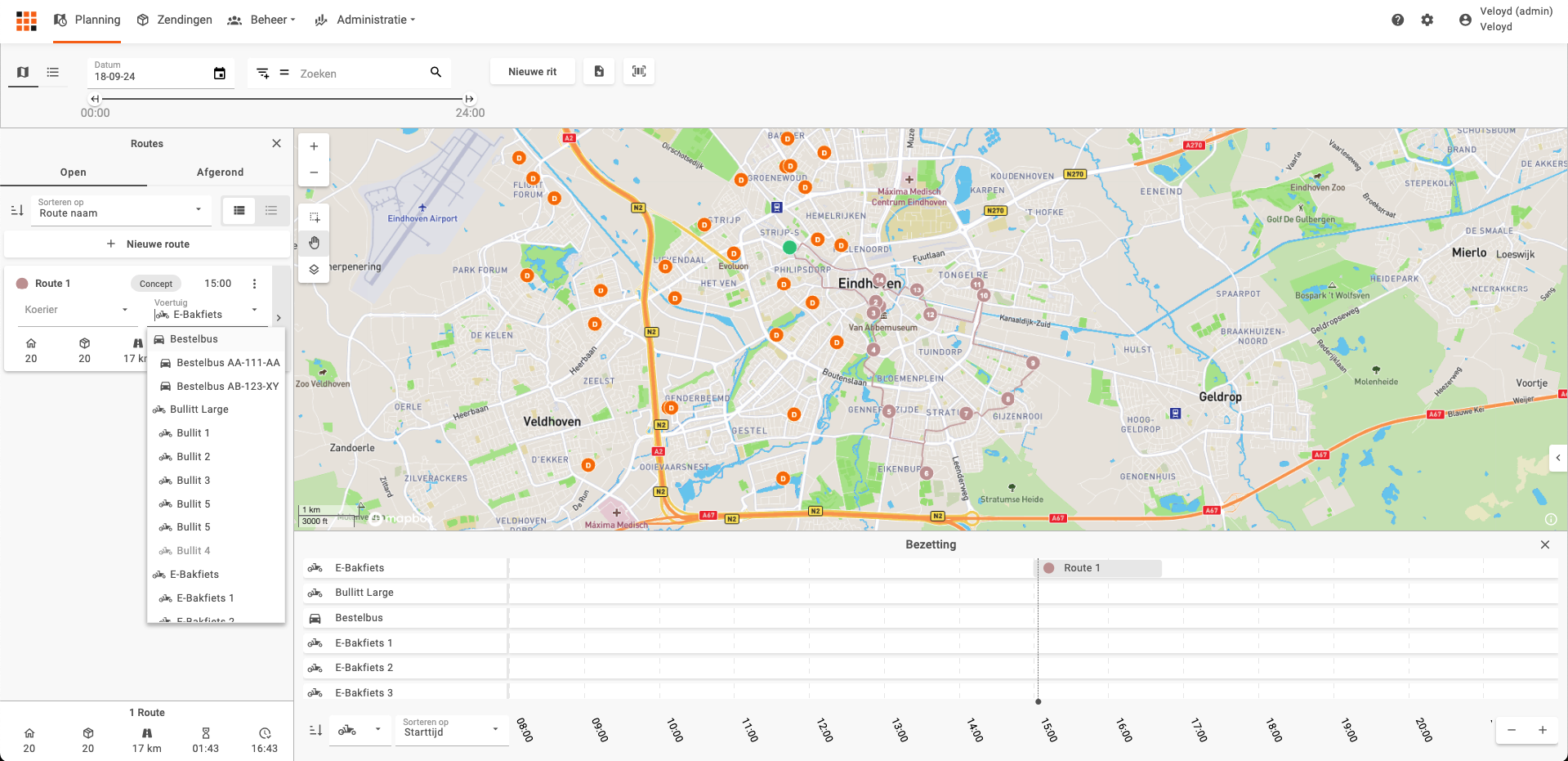The image size is (1568, 761).
Task: Toggle the route sort direction icon
Action: 17,210
